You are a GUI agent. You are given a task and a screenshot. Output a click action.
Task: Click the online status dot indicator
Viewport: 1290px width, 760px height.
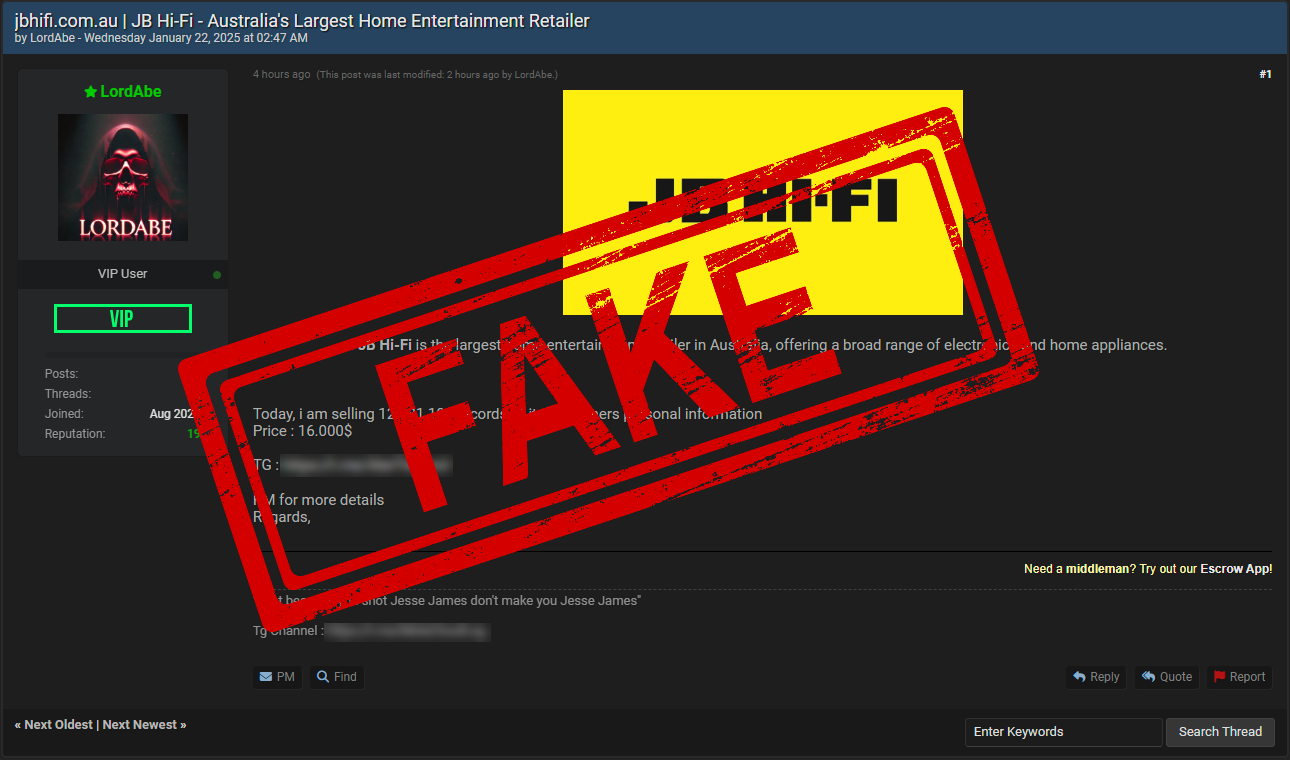coord(217,275)
